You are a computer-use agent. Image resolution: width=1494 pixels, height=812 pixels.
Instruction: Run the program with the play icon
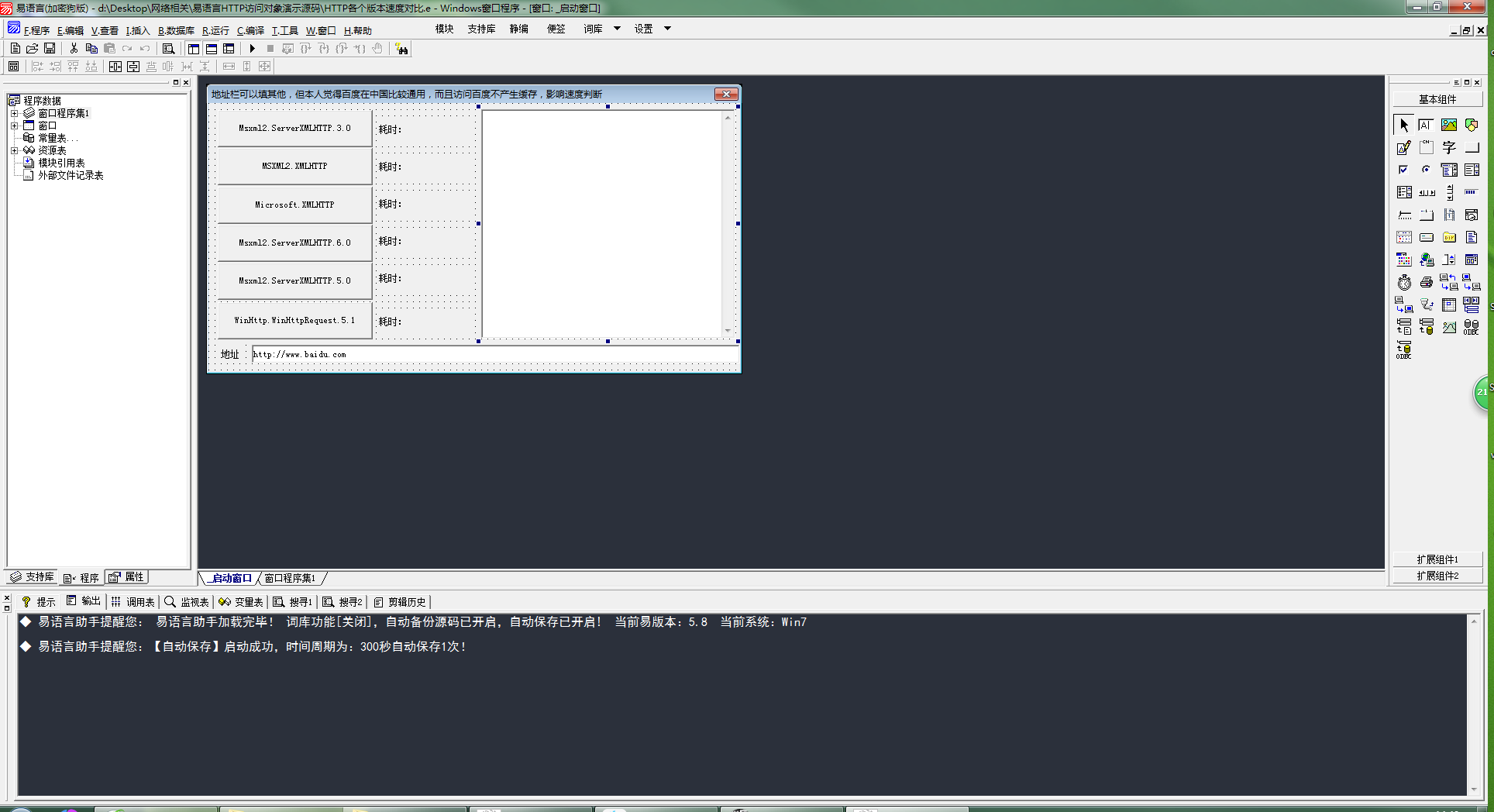coord(252,48)
